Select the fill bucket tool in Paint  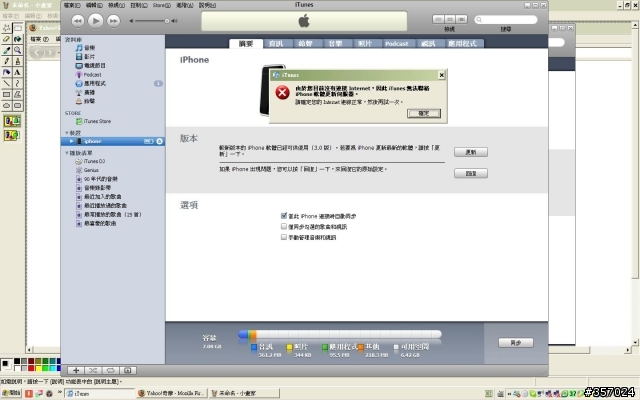click(18, 39)
